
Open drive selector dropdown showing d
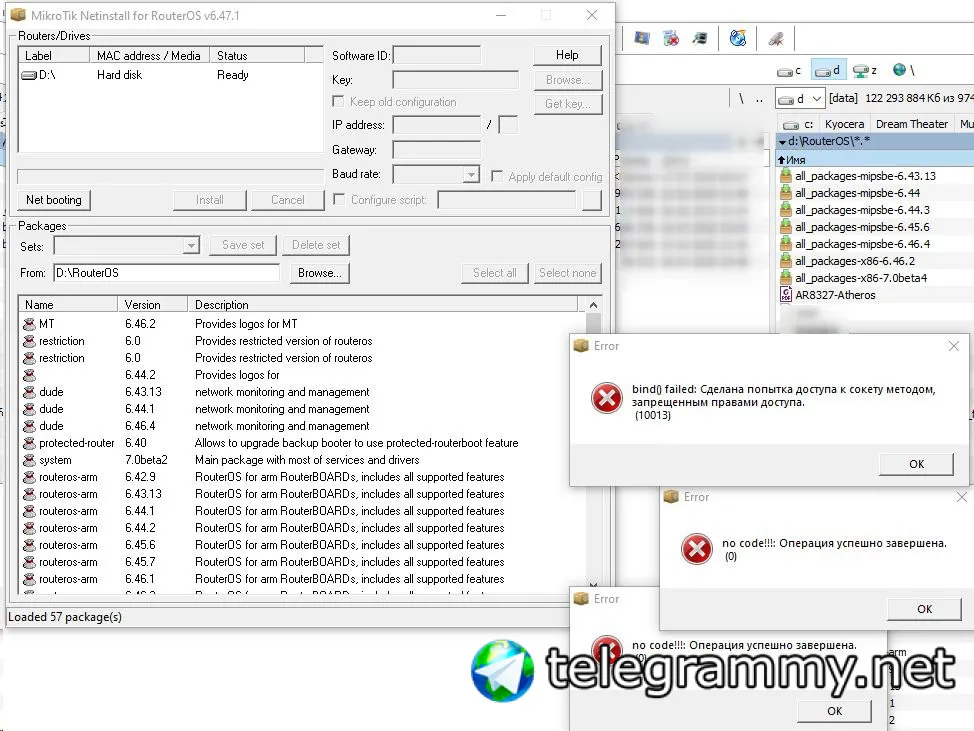800,98
